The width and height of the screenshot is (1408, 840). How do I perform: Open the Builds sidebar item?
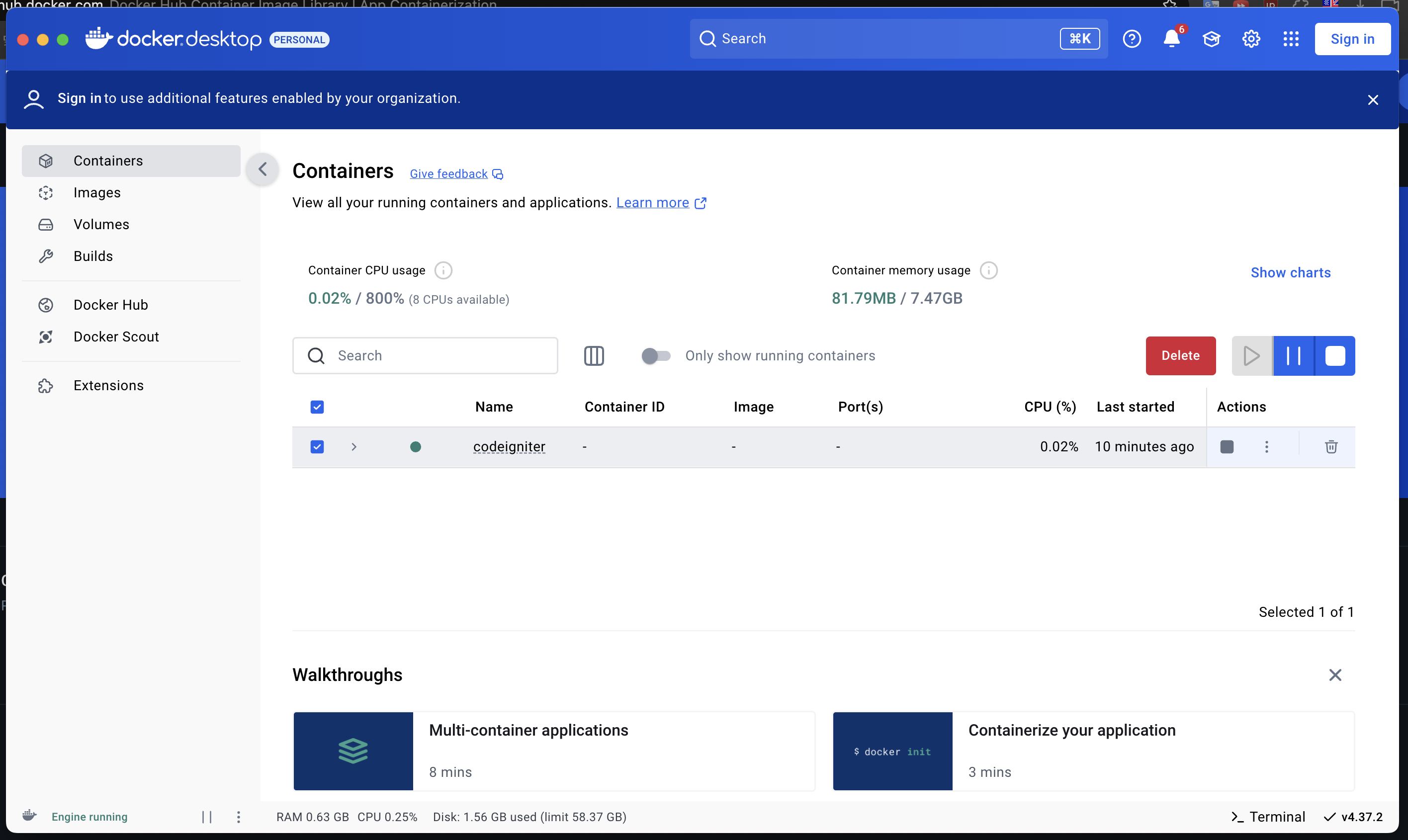click(x=131, y=256)
